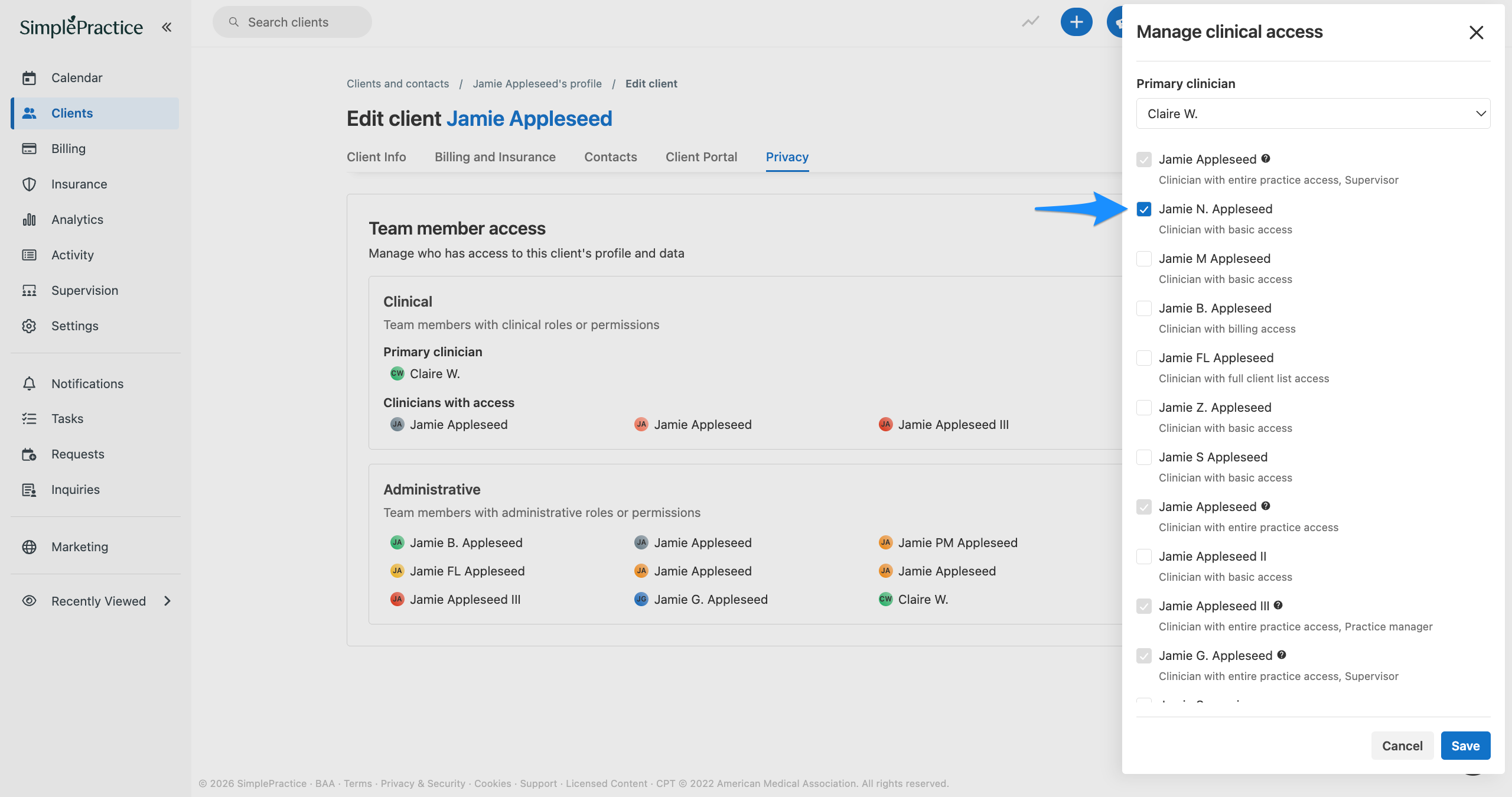Image resolution: width=1512 pixels, height=797 pixels.
Task: Click Claire W. in Administrative list
Action: tap(923, 599)
